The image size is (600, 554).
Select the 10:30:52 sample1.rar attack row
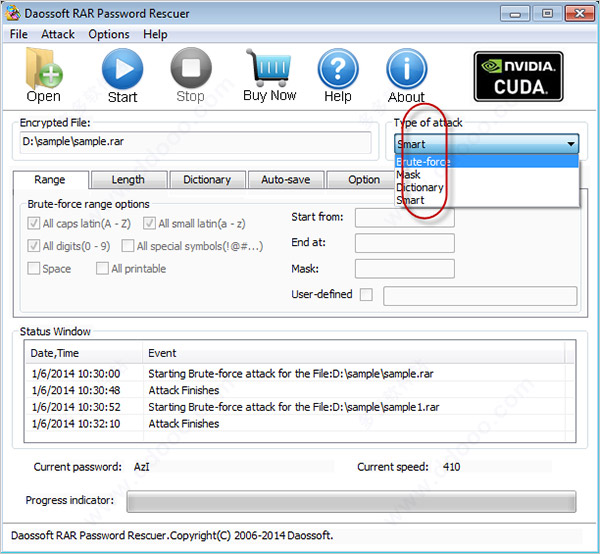pyautogui.click(x=300, y=407)
